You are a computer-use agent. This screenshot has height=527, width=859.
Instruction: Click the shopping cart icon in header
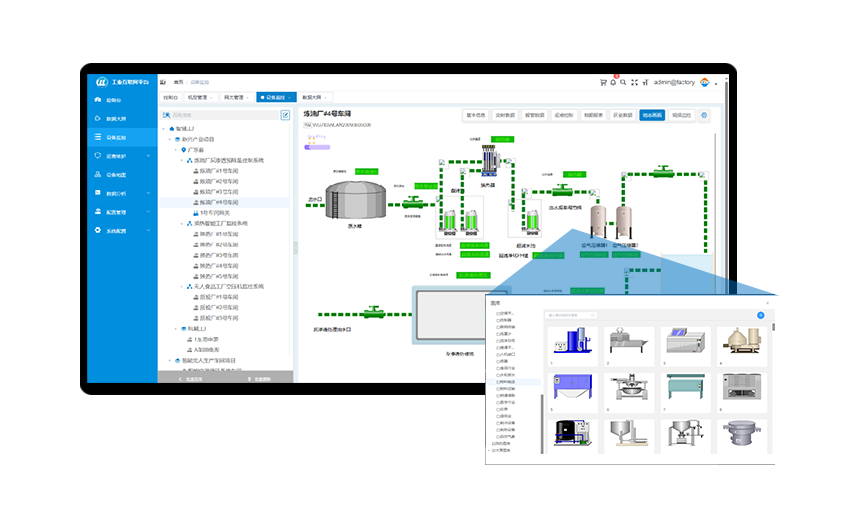point(603,82)
